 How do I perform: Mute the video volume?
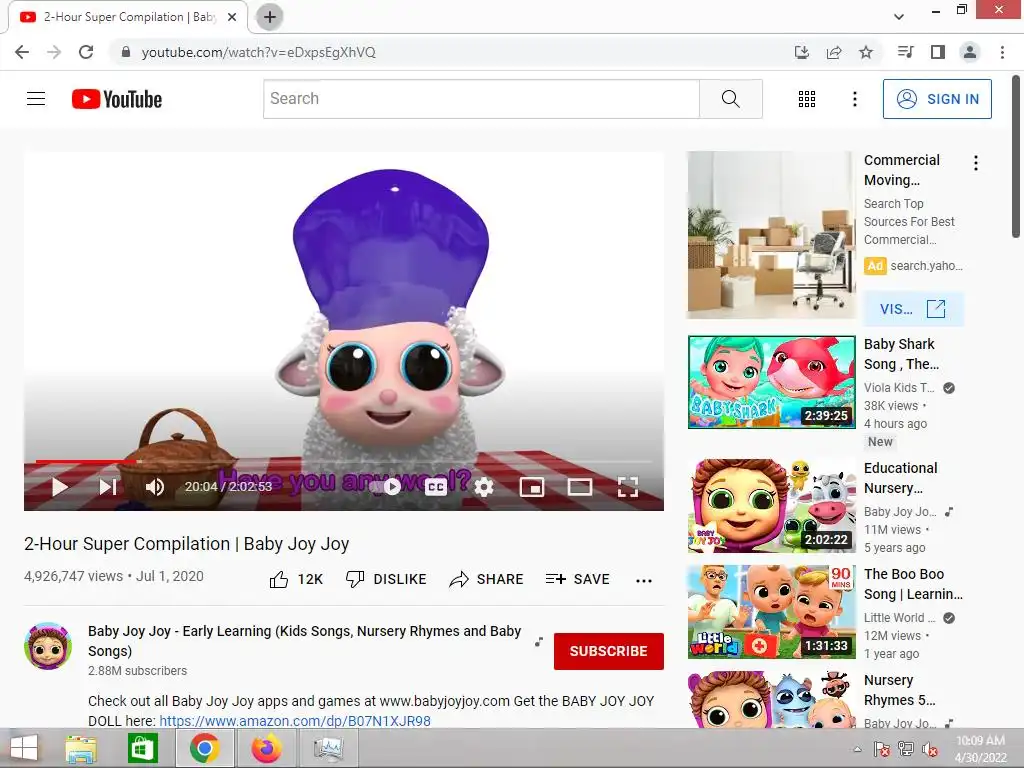(155, 487)
